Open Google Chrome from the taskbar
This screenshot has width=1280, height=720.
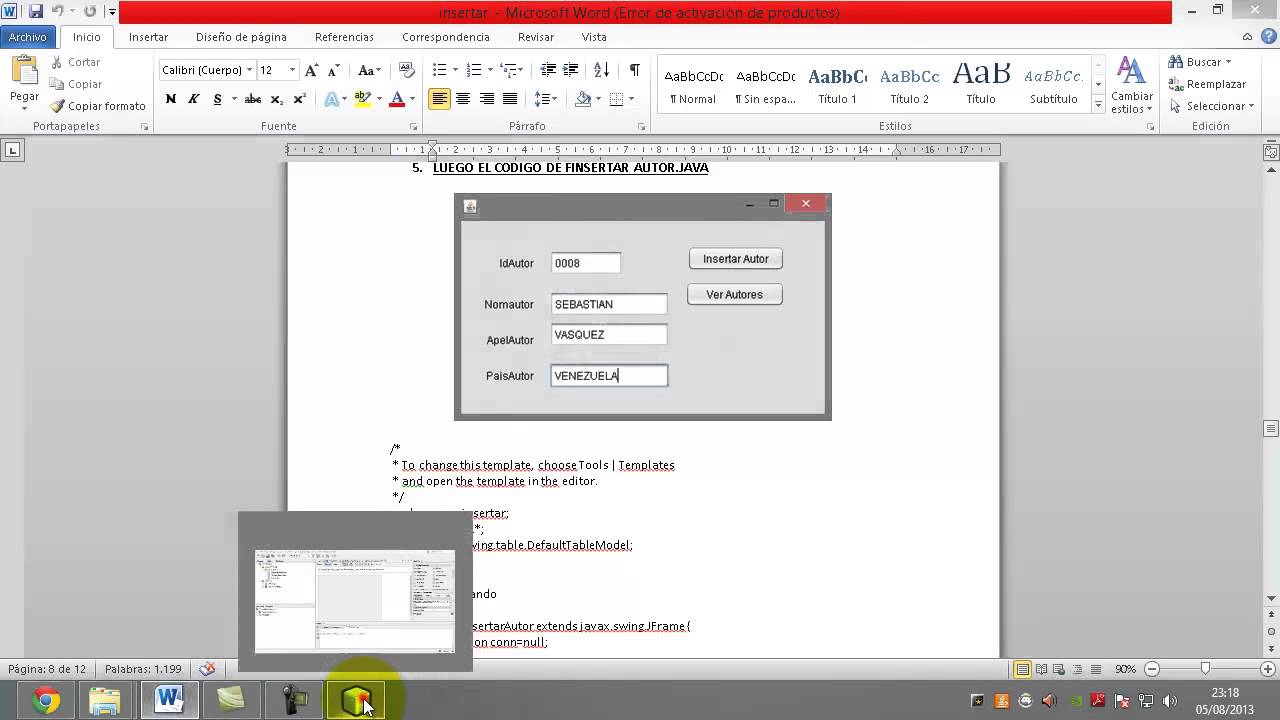pos(45,700)
